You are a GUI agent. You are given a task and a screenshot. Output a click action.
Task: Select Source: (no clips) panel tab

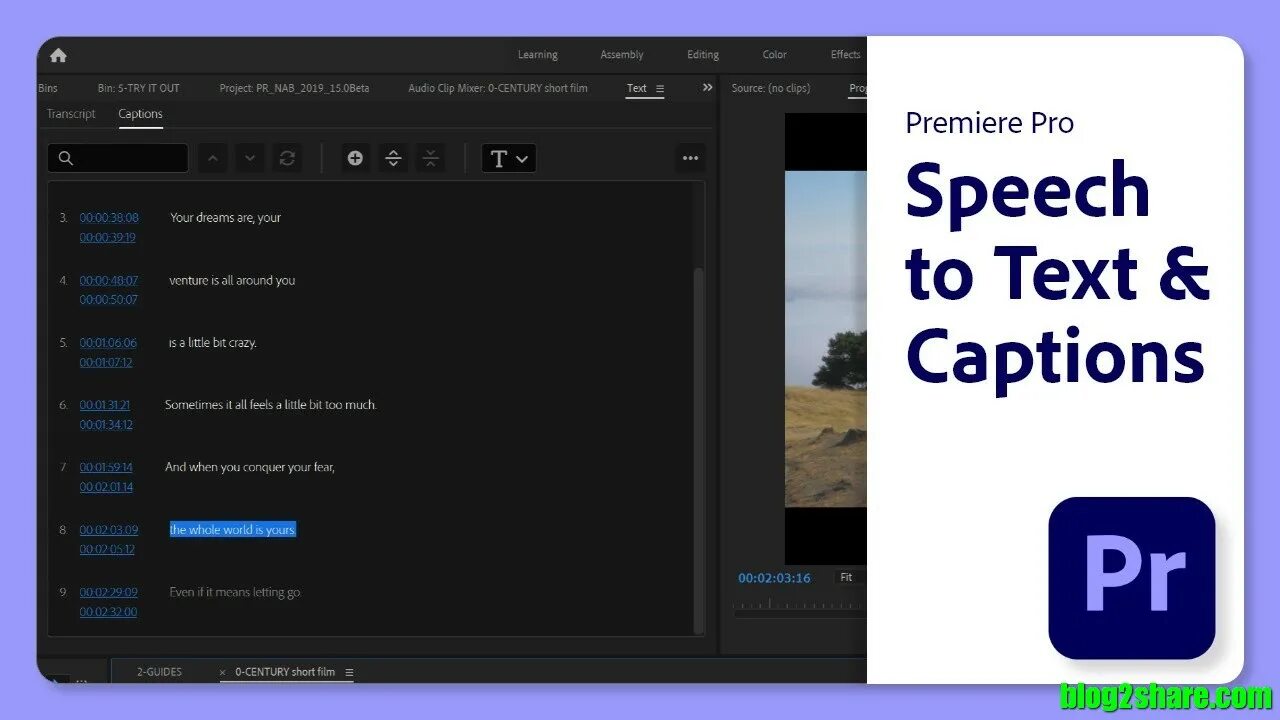tap(771, 88)
